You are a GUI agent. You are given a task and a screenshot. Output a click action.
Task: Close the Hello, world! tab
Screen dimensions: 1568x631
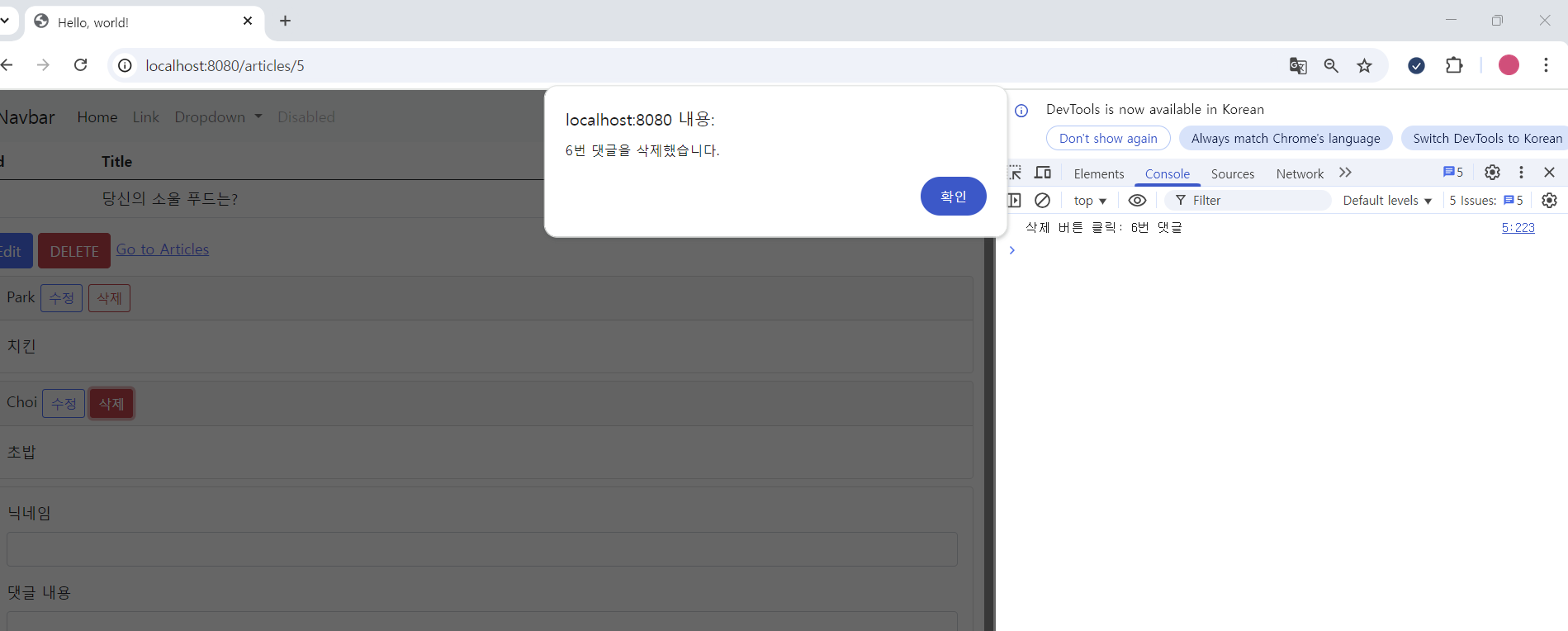[x=248, y=21]
